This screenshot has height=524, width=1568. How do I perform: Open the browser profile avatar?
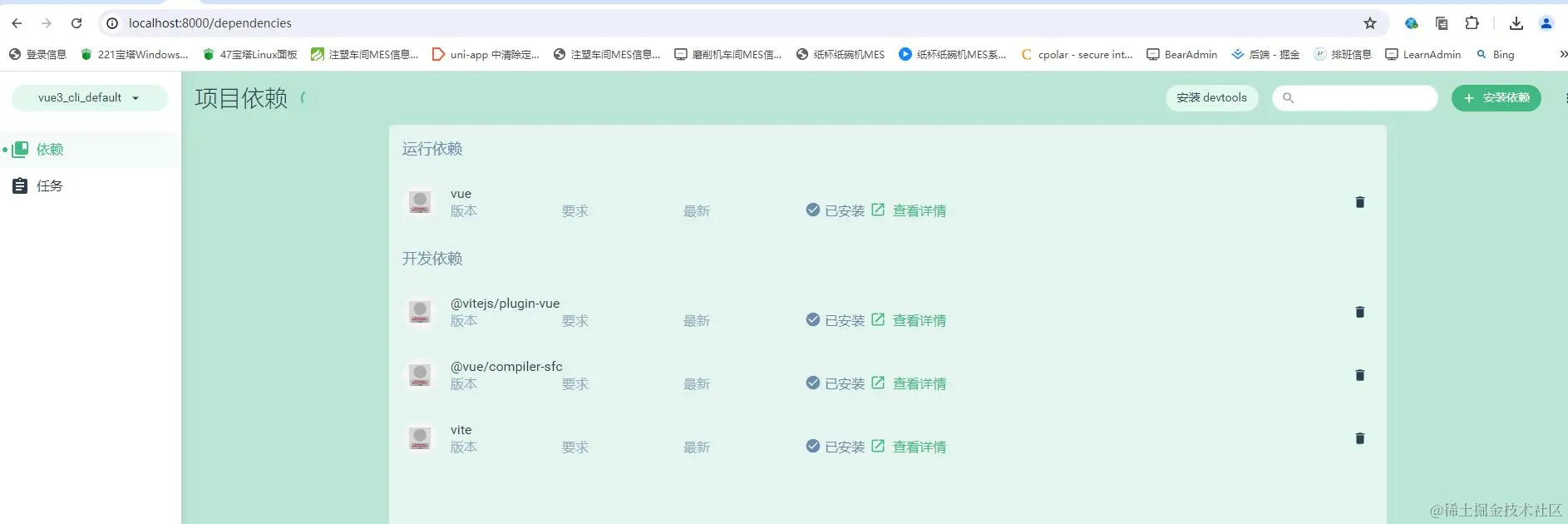click(1546, 23)
